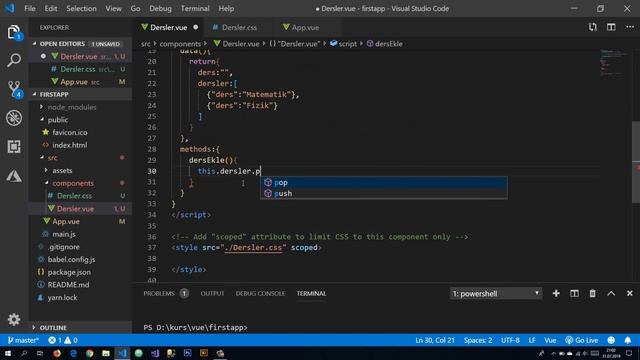Click the feedback smiley in status bar
The height and width of the screenshot is (360, 640).
pos(611,340)
